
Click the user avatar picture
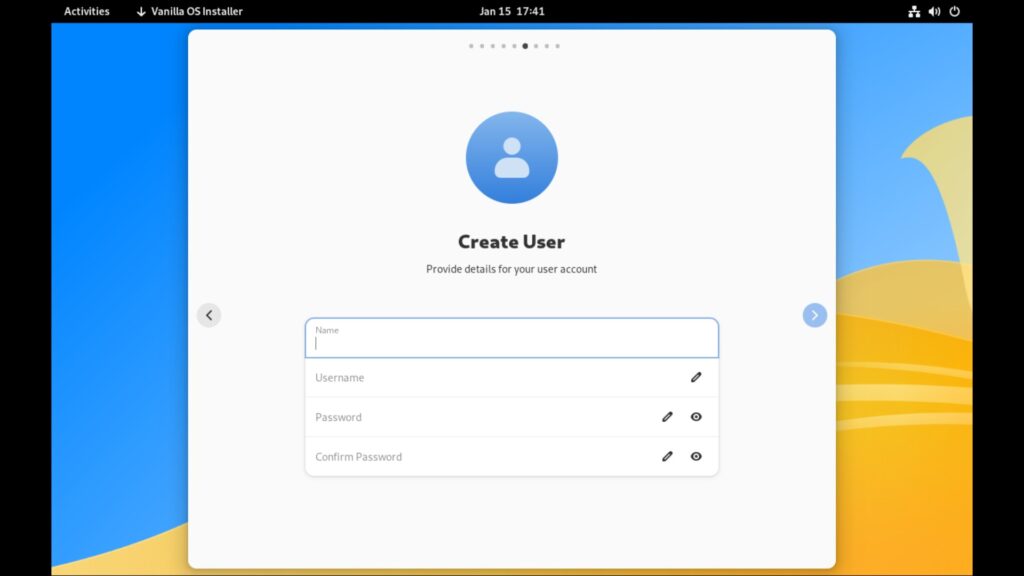click(x=512, y=157)
